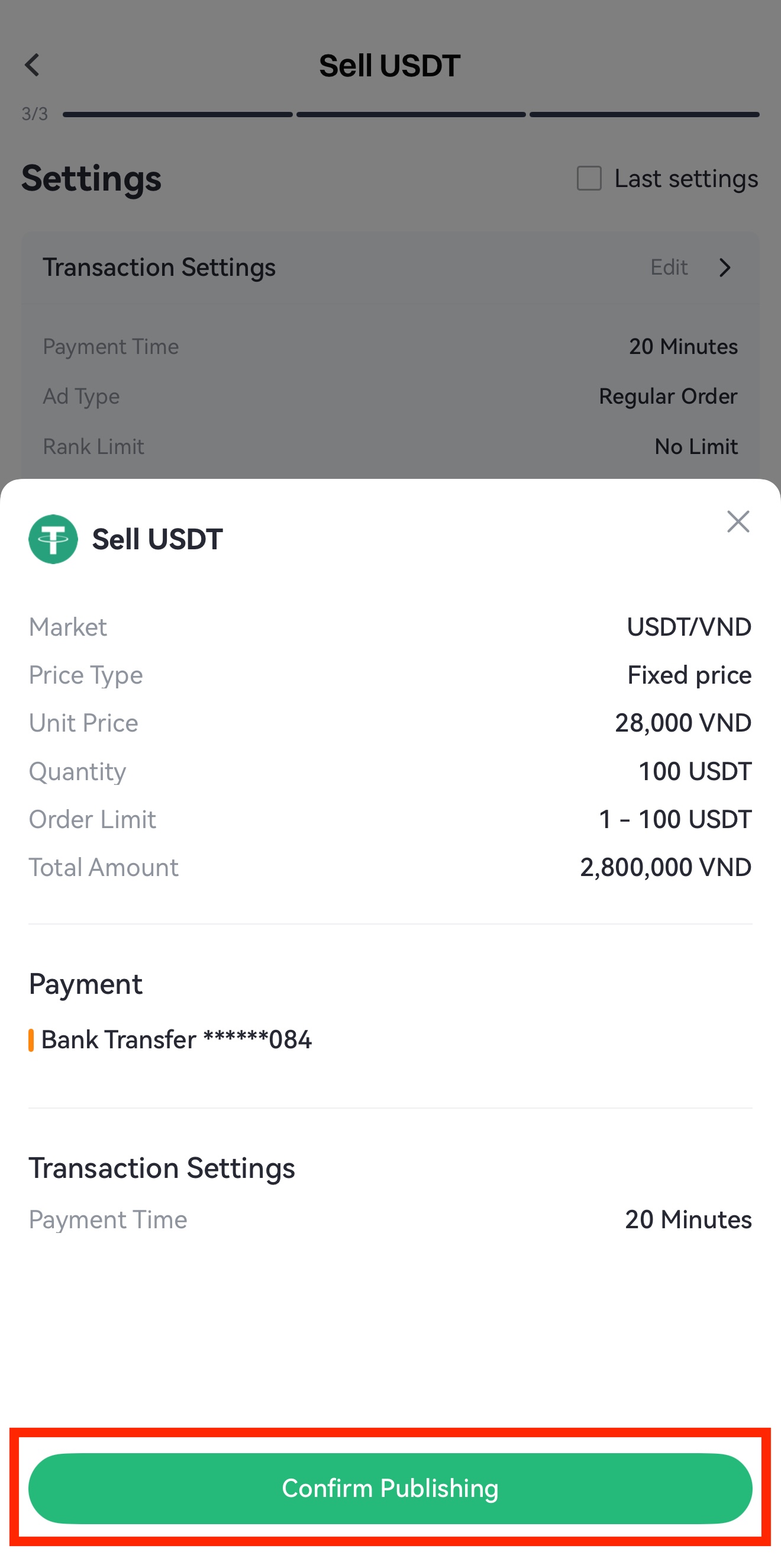Image resolution: width=781 pixels, height=1568 pixels.
Task: Tap the green Tether USDT logo
Action: point(53,539)
